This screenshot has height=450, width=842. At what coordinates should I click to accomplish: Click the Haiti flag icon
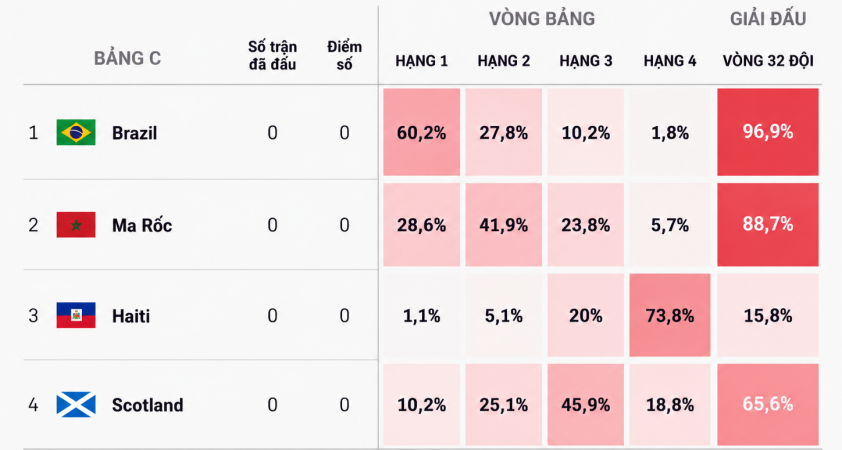coord(76,315)
